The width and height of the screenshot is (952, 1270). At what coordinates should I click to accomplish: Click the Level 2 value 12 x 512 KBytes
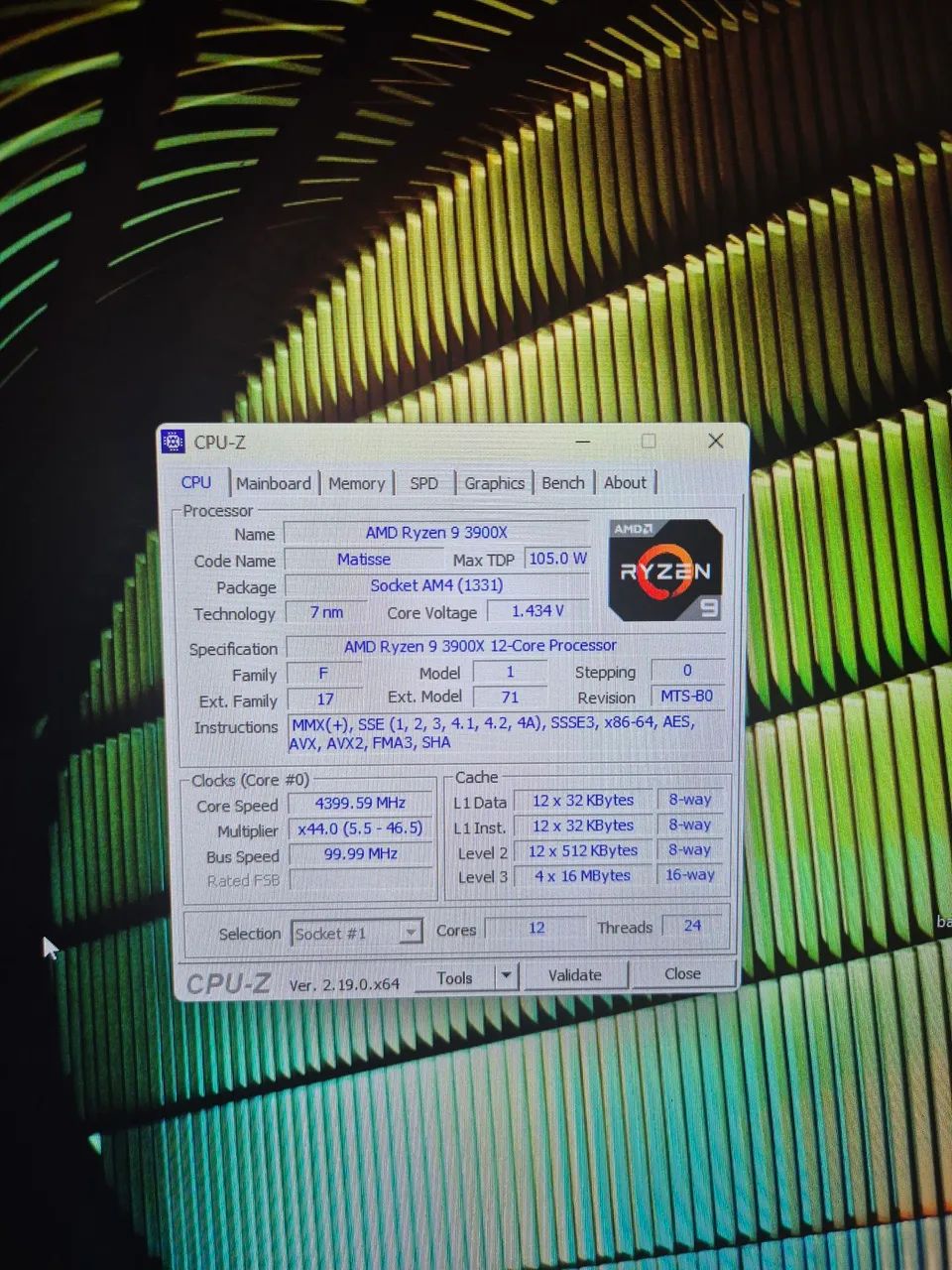[583, 851]
